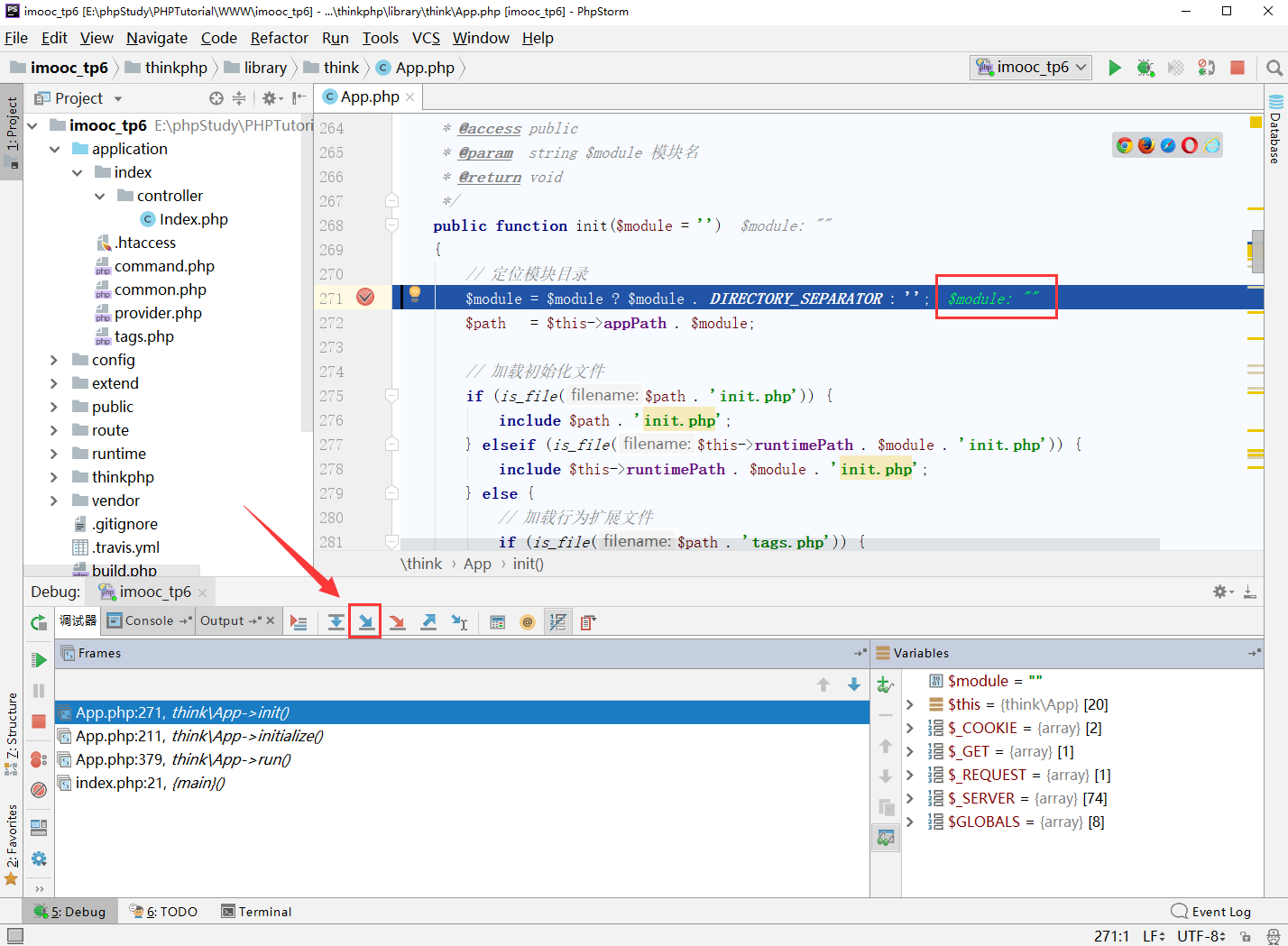Start debugging with the green bug icon

click(1145, 68)
